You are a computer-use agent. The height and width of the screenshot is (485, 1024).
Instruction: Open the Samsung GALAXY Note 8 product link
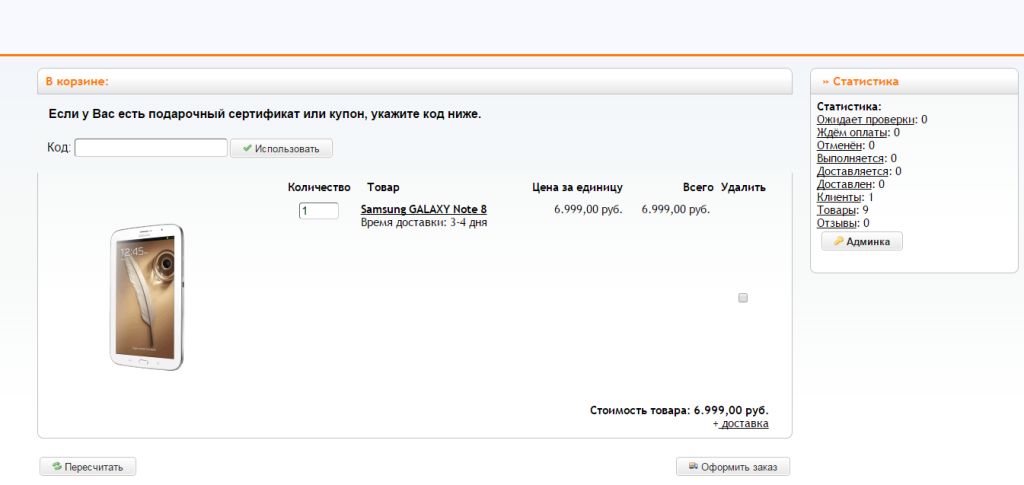[x=423, y=210]
